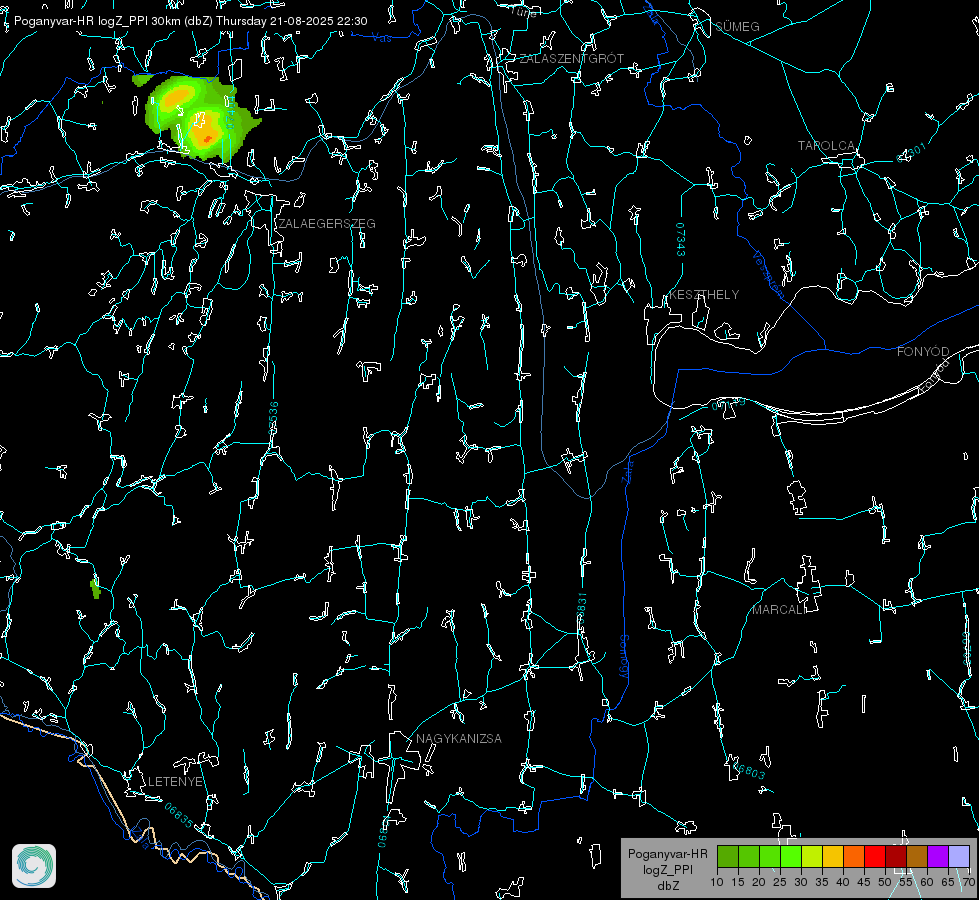Click the road number label 06835
This screenshot has width=979, height=900.
click(x=179, y=816)
